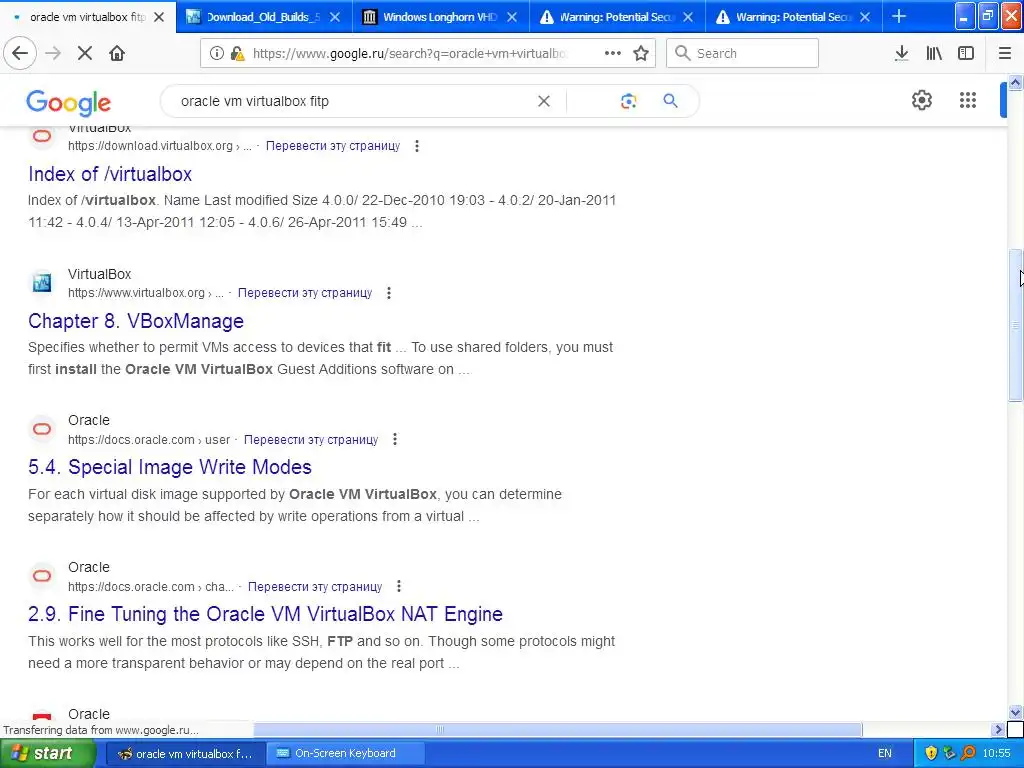Image resolution: width=1024 pixels, height=768 pixels.
Task: Open options dots for Chapter 8 VBoxManage result
Action: click(x=389, y=293)
